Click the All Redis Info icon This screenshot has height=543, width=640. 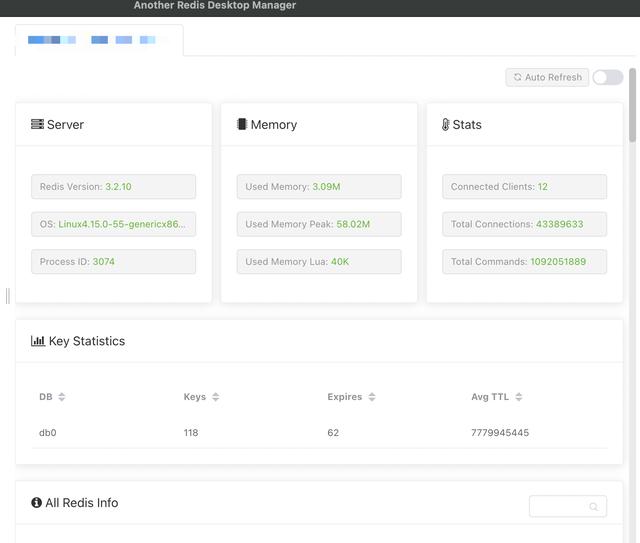(x=36, y=502)
